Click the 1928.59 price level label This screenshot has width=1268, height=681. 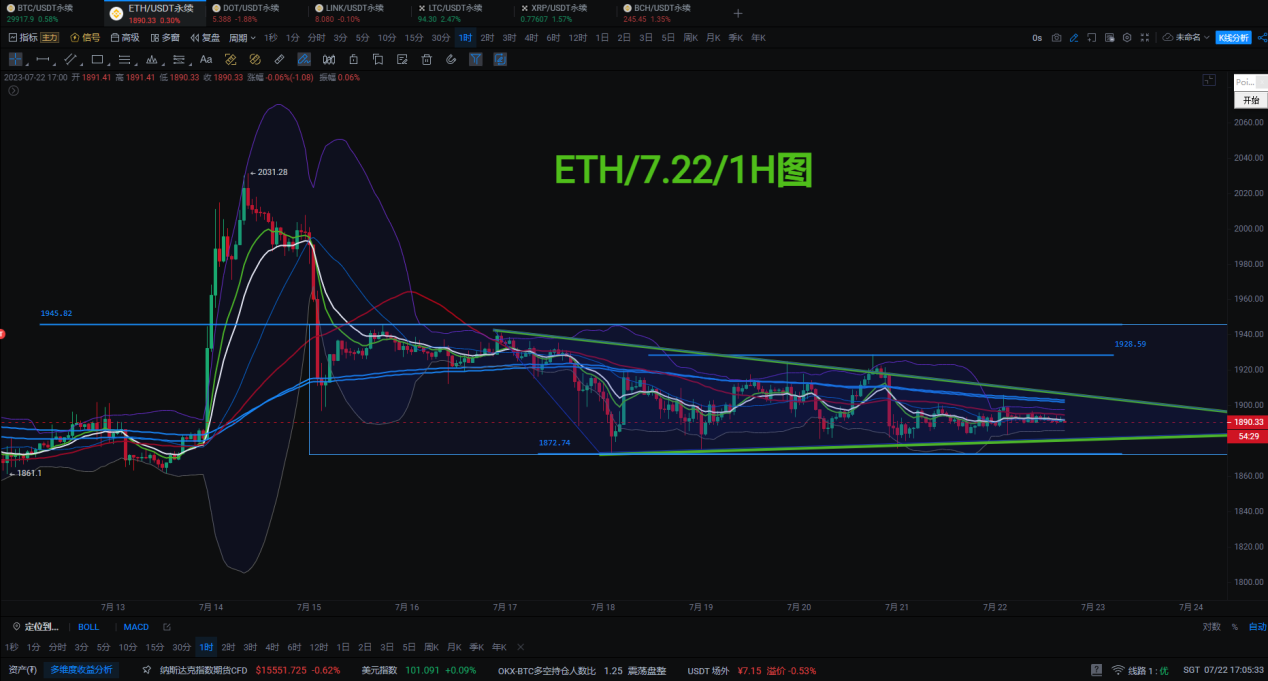click(1130, 344)
